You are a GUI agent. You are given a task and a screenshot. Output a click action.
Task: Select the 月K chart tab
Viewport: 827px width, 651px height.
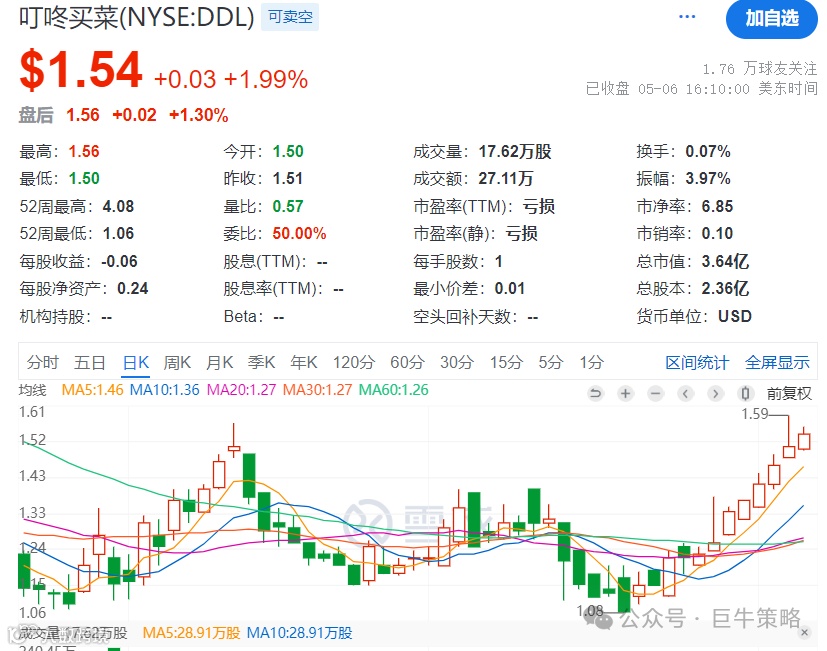click(219, 362)
